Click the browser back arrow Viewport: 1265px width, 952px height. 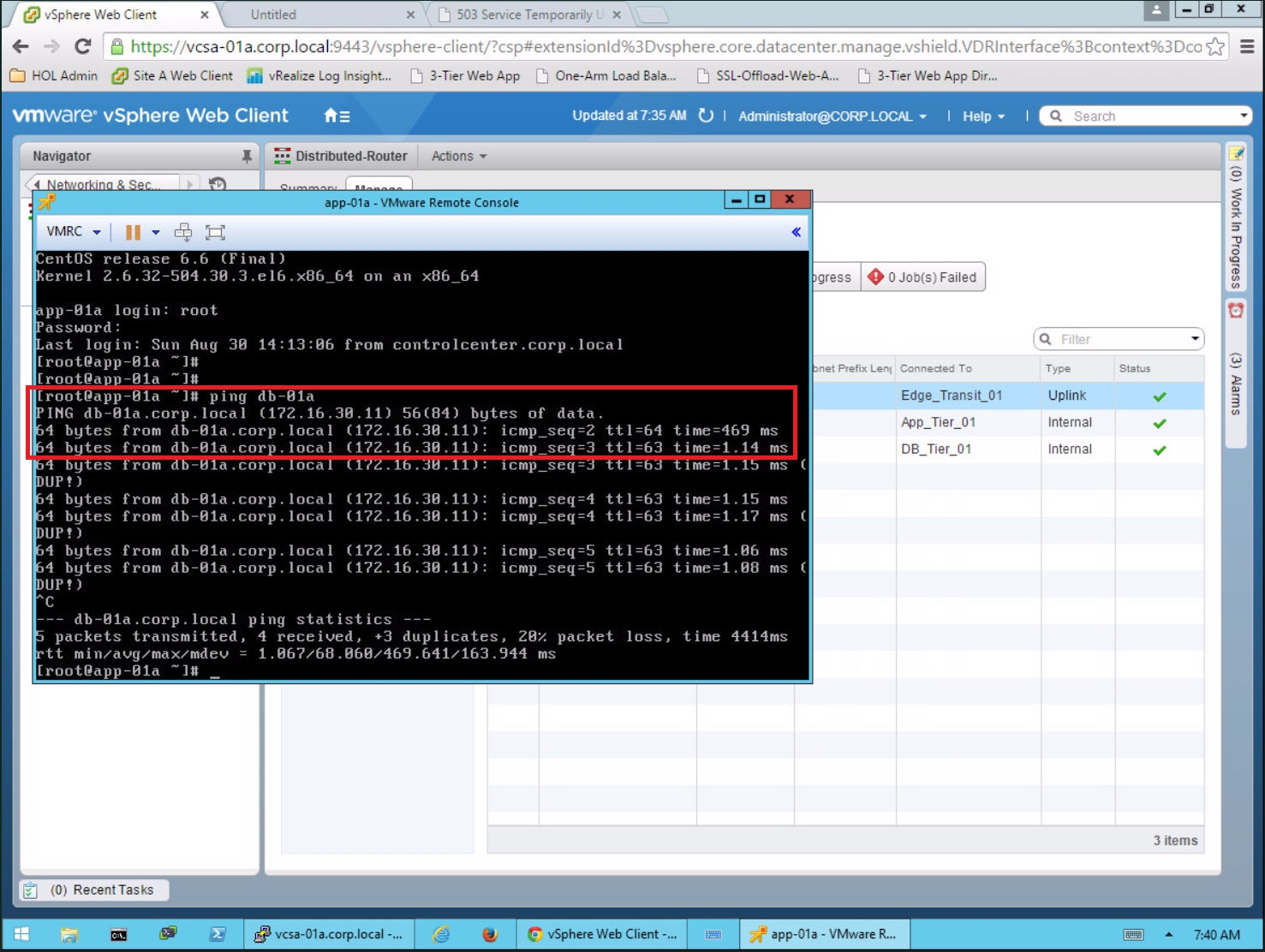pos(21,46)
